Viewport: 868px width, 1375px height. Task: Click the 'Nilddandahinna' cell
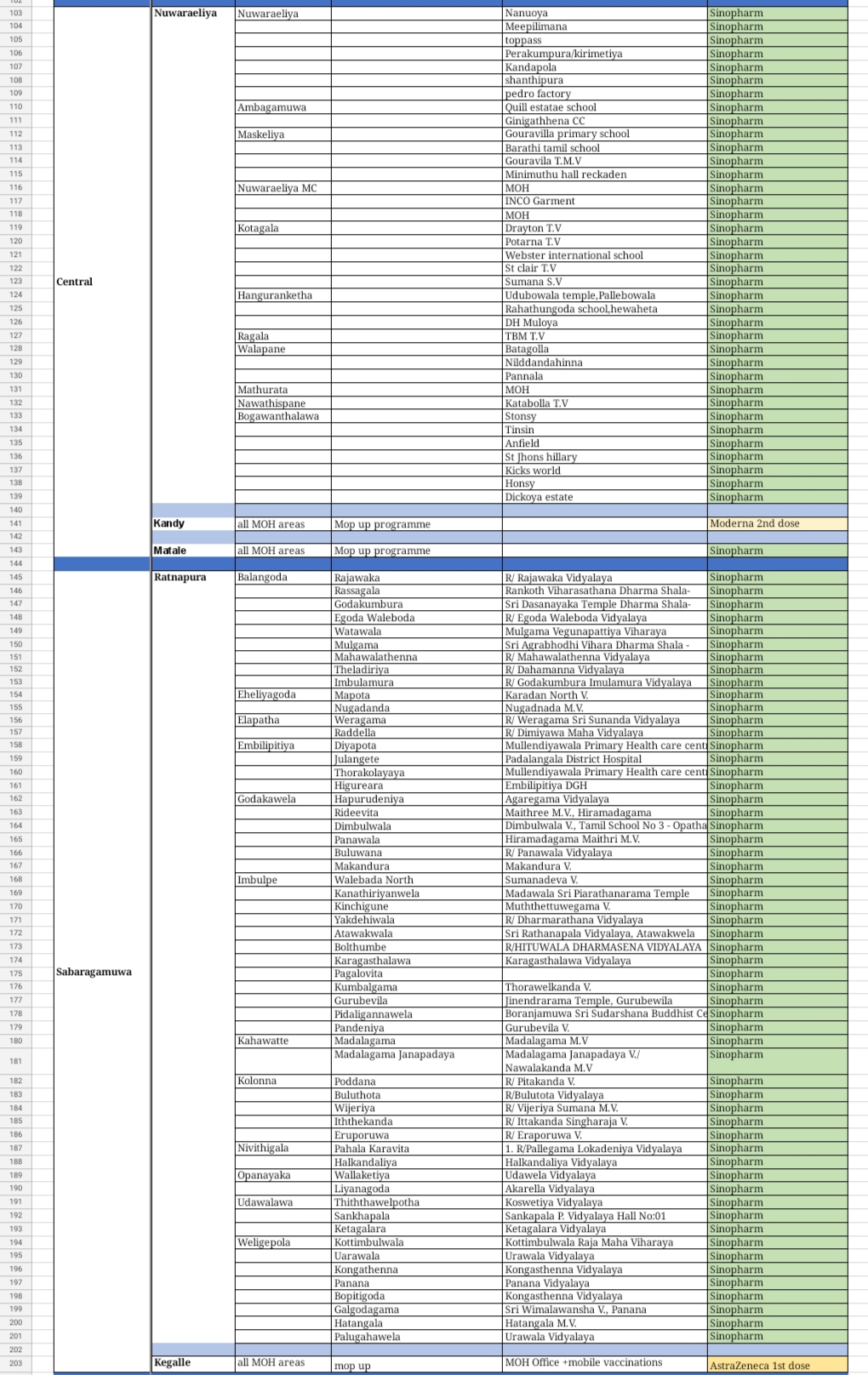(604, 362)
